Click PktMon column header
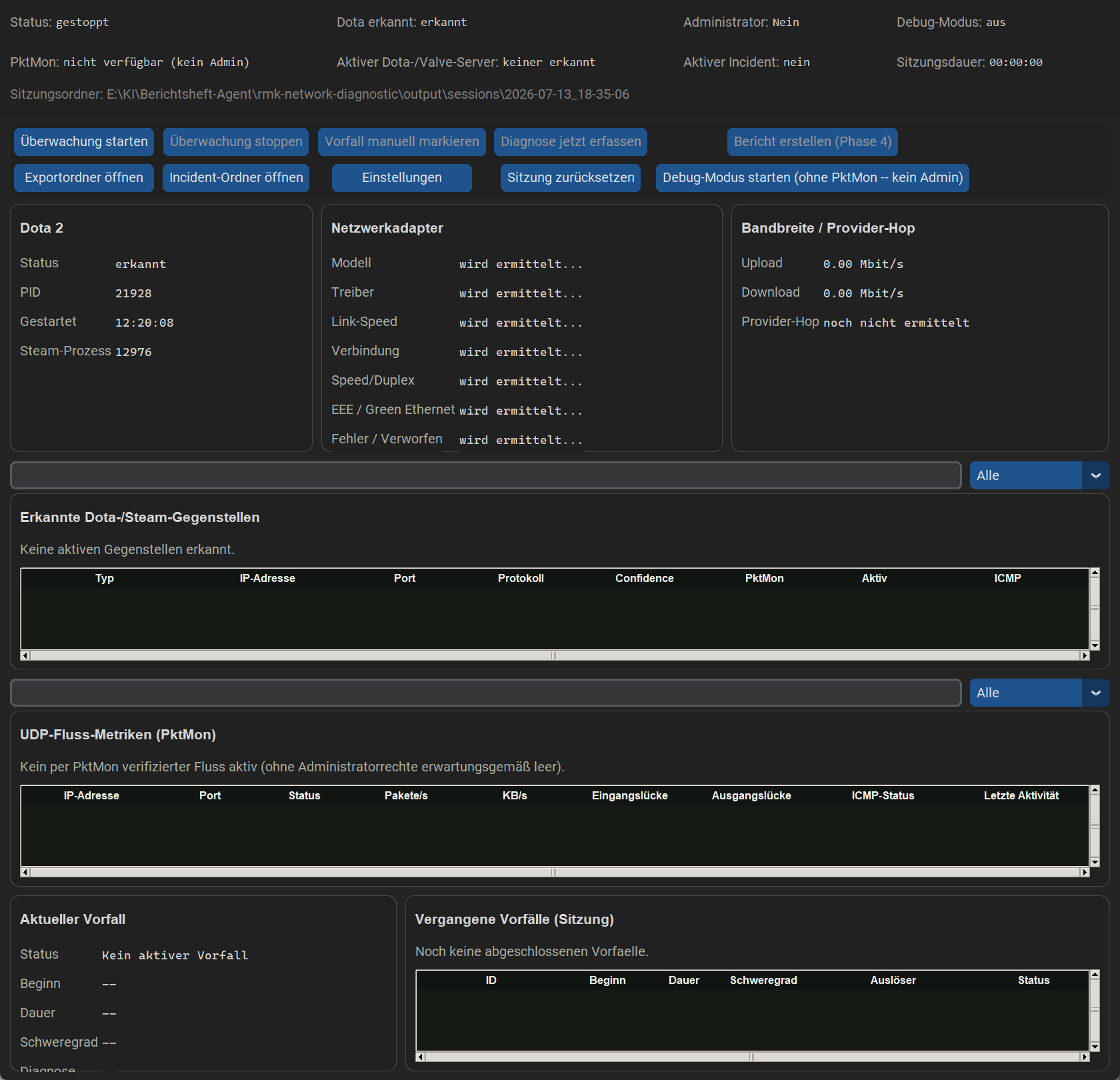Viewport: 1120px width, 1080px height. click(765, 578)
